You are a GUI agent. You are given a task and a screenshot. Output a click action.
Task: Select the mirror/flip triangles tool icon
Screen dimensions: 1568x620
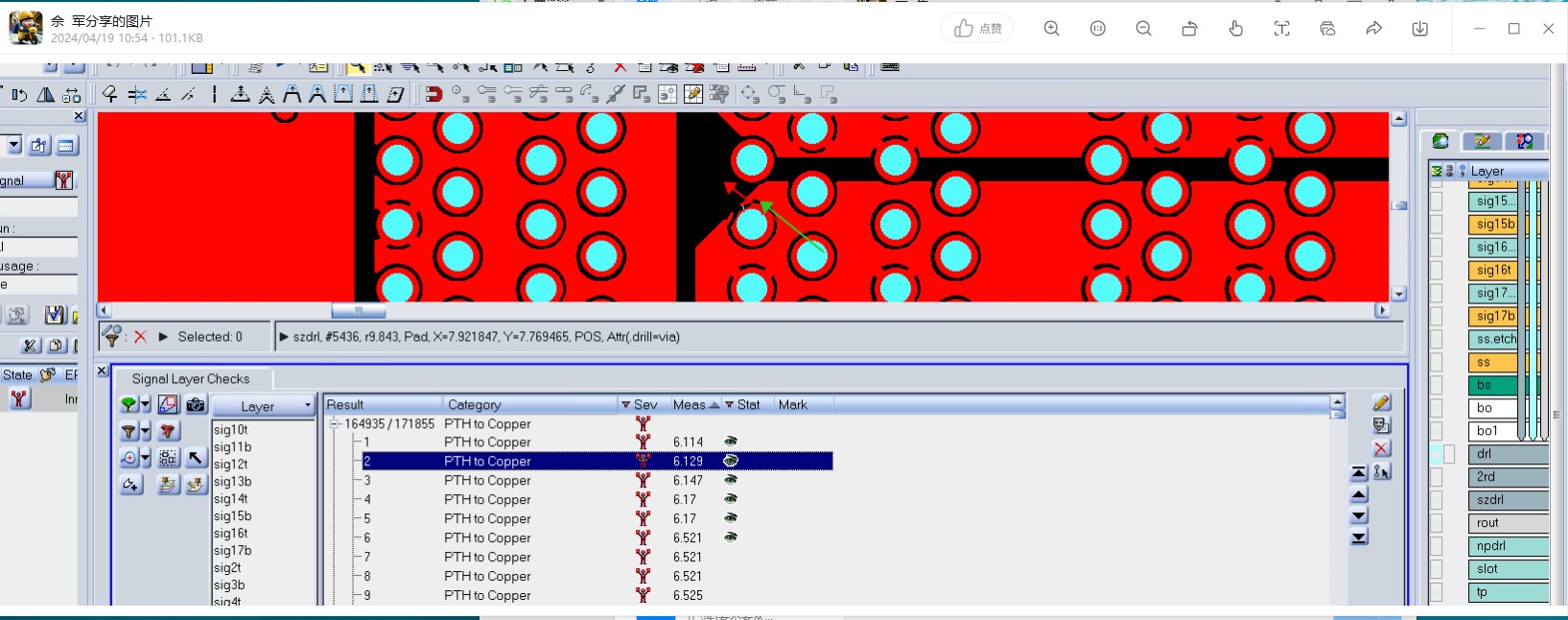(45, 94)
